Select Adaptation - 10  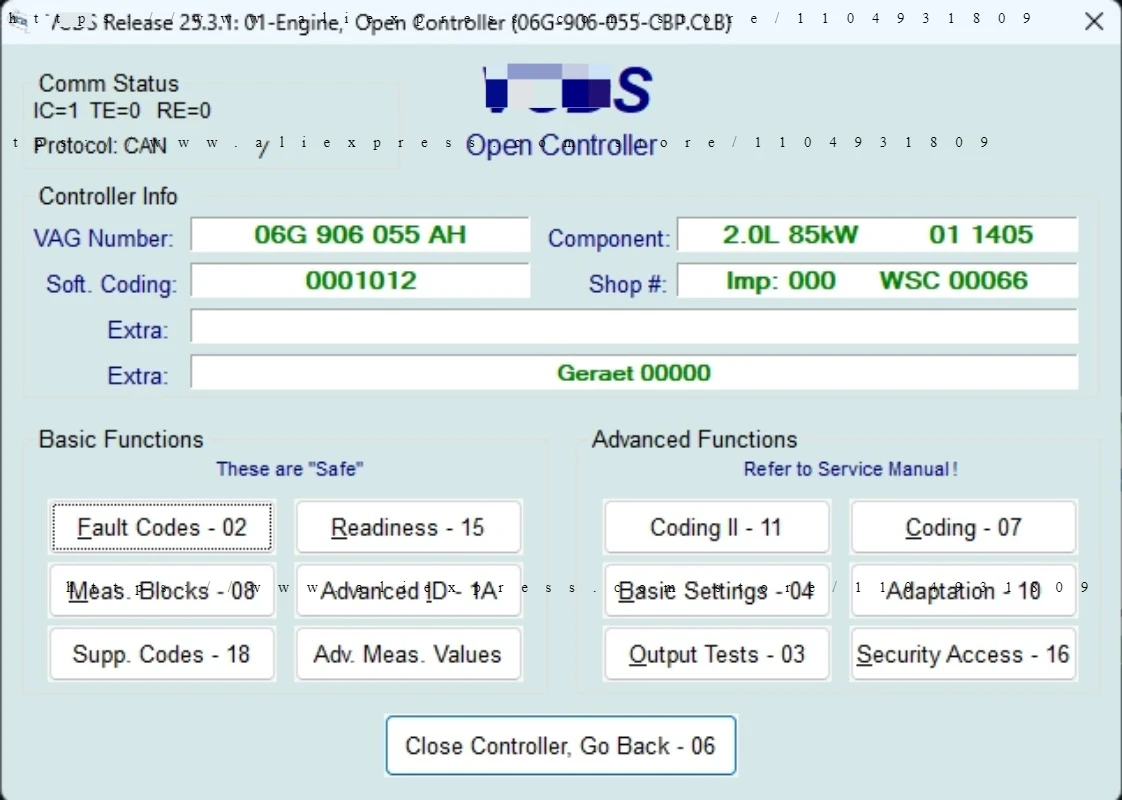pyautogui.click(x=963, y=591)
